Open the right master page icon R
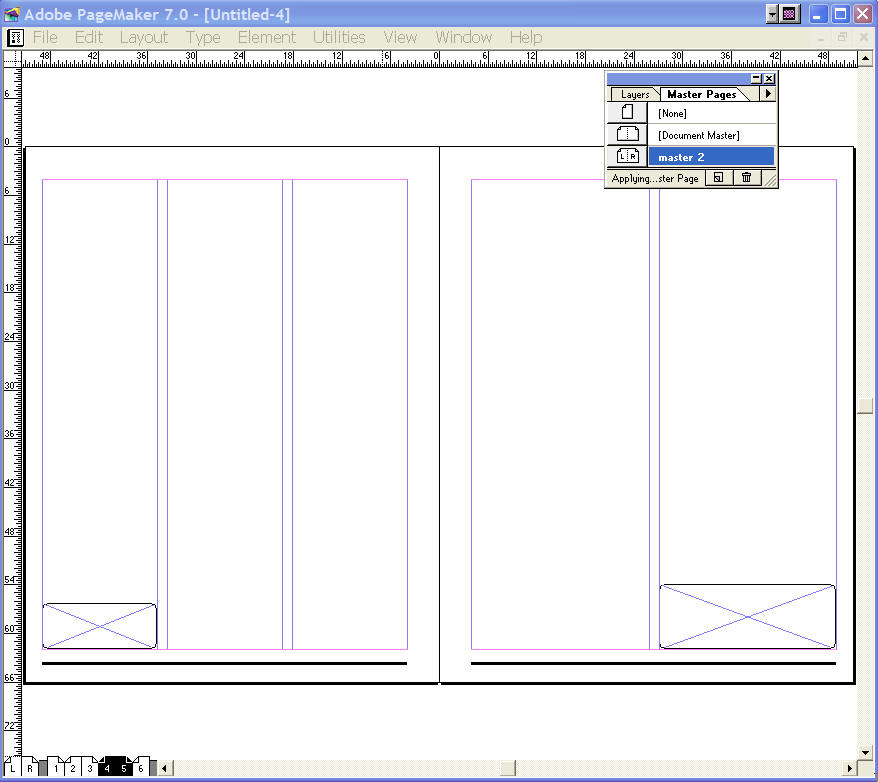 coord(30,767)
